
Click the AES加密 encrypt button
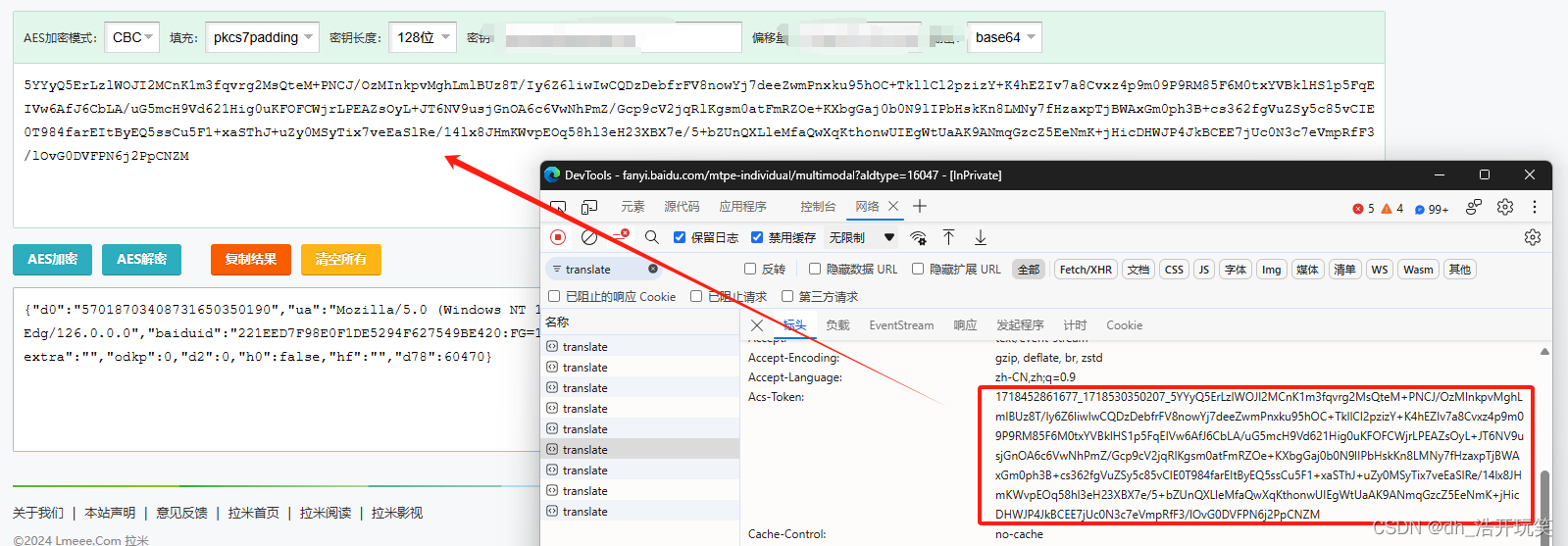click(x=52, y=260)
